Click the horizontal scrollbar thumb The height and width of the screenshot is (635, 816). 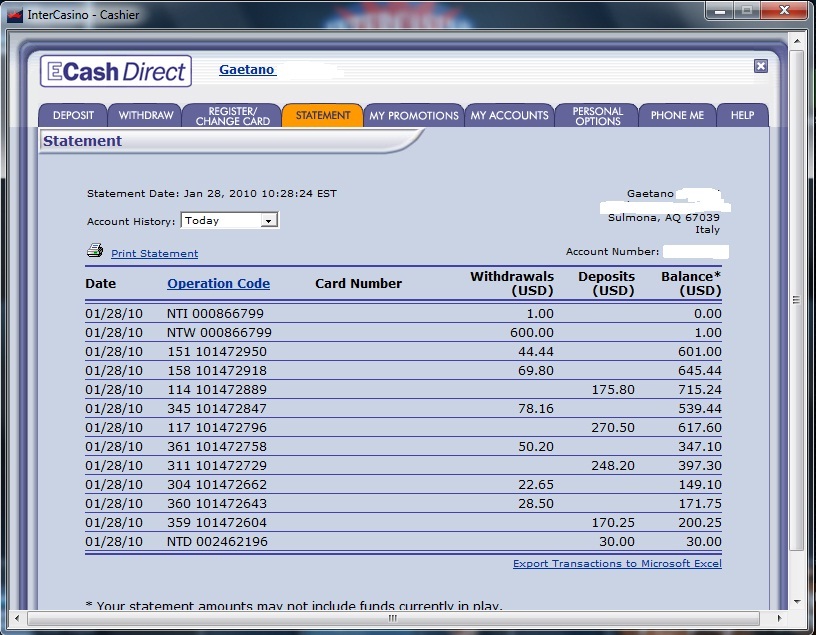coord(393,618)
